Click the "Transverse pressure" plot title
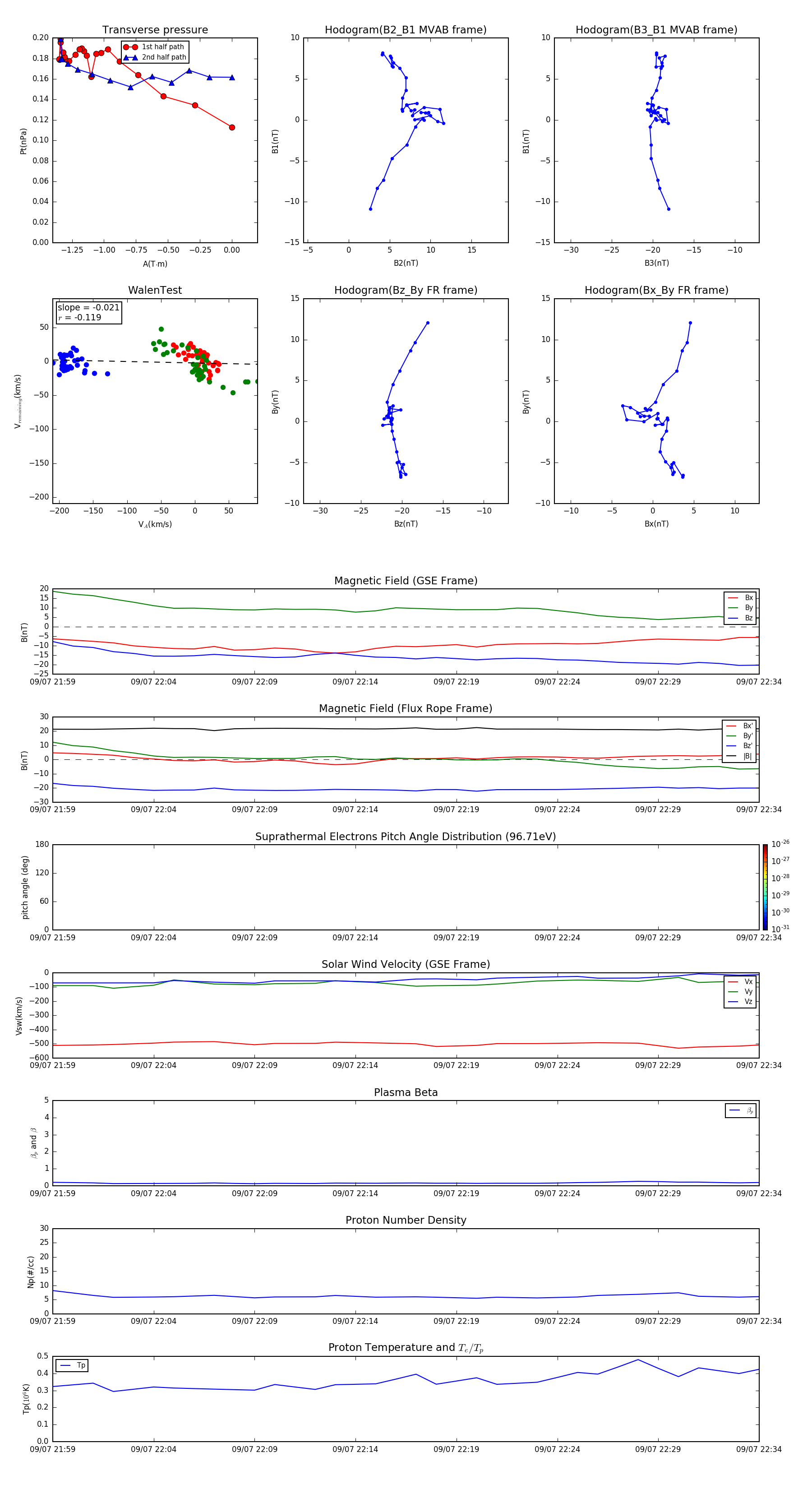The height and width of the screenshot is (1489, 812). [155, 30]
